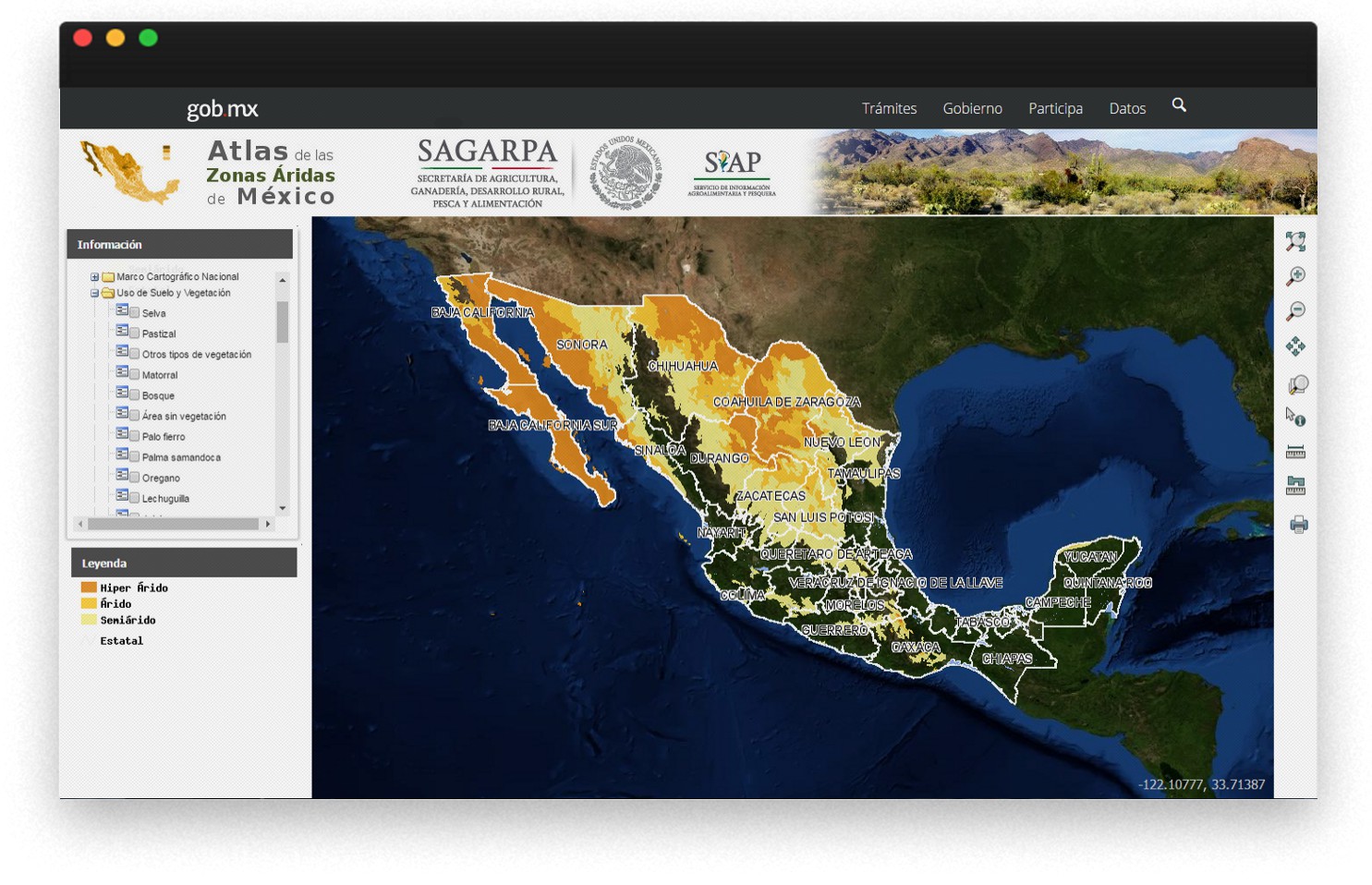Screen dimensions: 1372x885
Task: Select the identify feature info tool
Action: click(1295, 418)
